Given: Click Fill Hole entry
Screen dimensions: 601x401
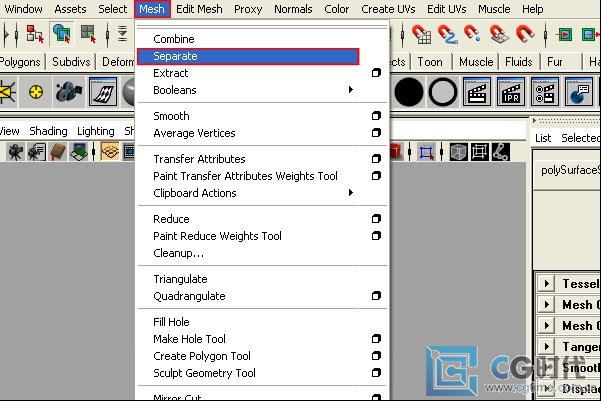Looking at the screenshot, I should (x=171, y=322).
